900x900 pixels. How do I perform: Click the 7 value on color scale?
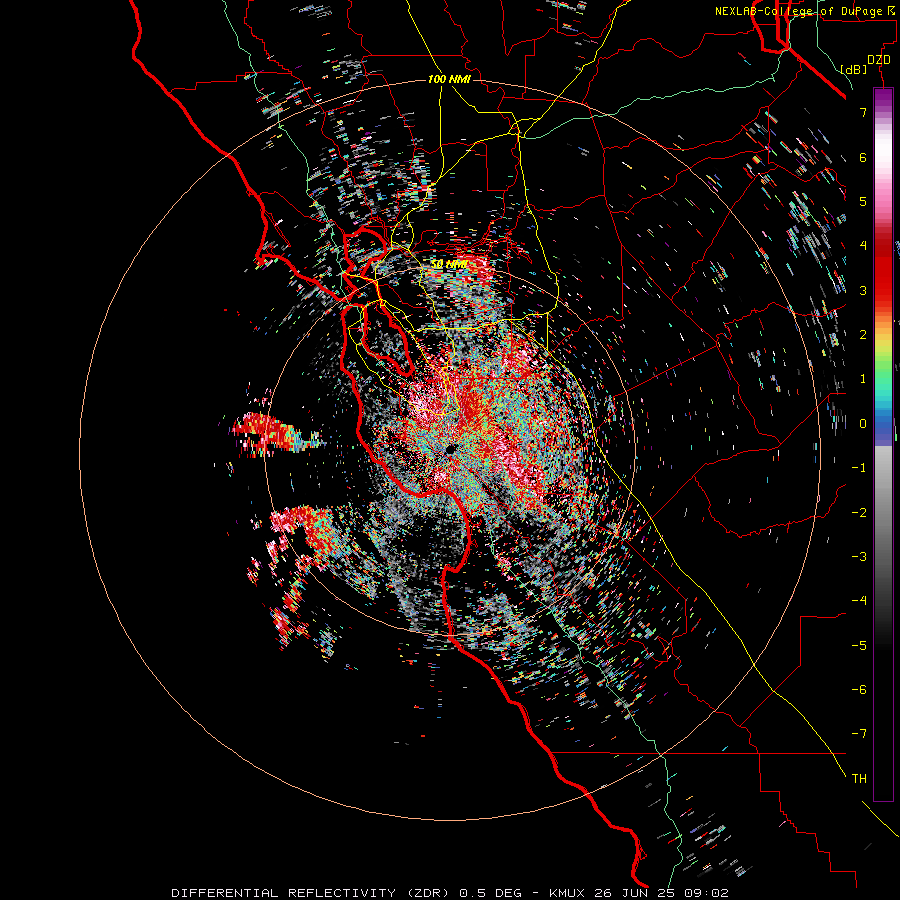pos(863,112)
